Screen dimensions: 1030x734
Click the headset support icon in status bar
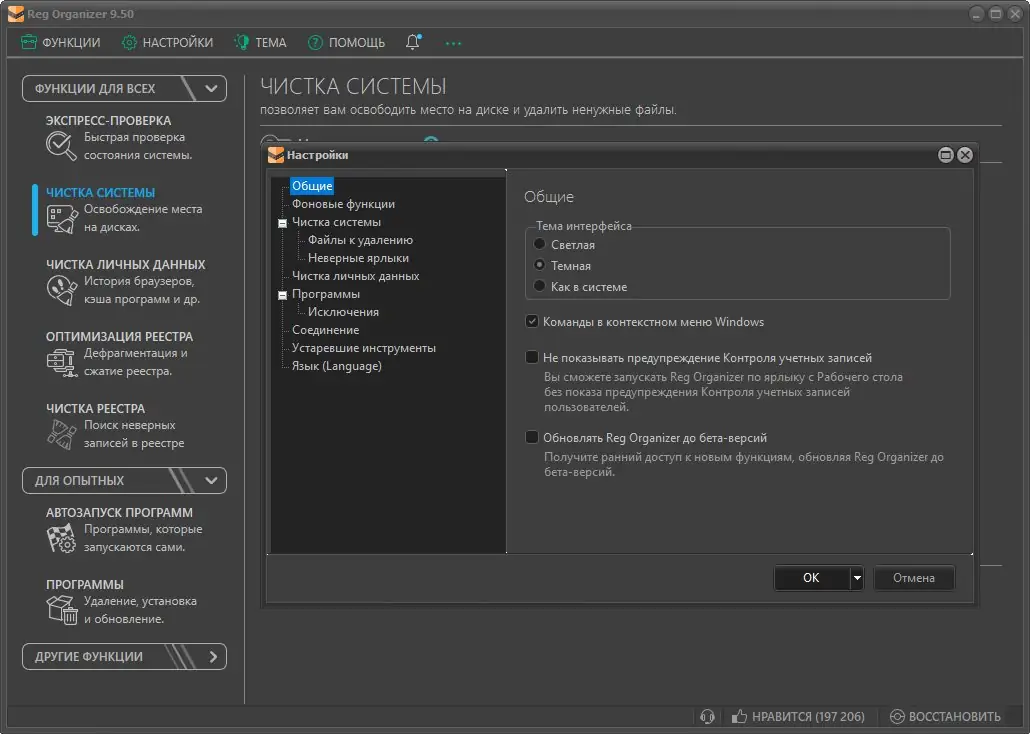(x=707, y=716)
